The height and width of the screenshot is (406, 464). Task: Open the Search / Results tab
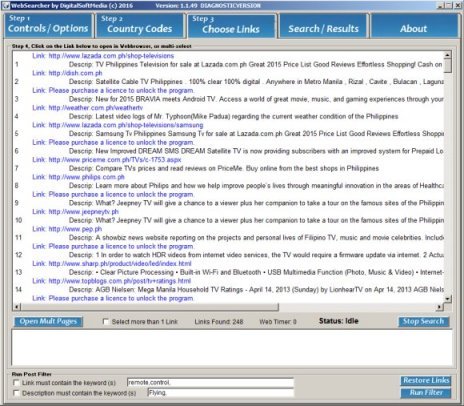(323, 26)
